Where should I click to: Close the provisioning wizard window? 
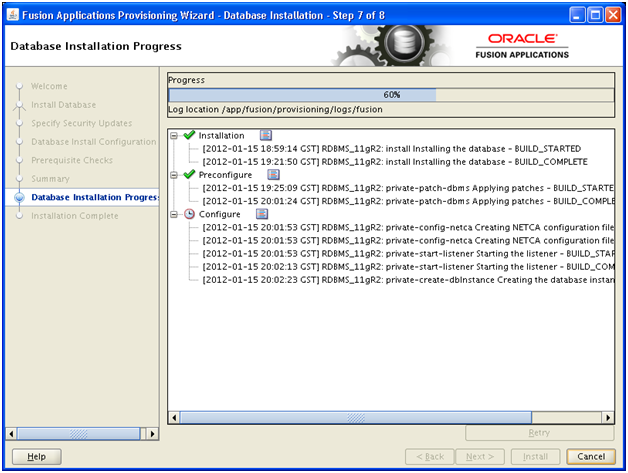click(x=613, y=15)
